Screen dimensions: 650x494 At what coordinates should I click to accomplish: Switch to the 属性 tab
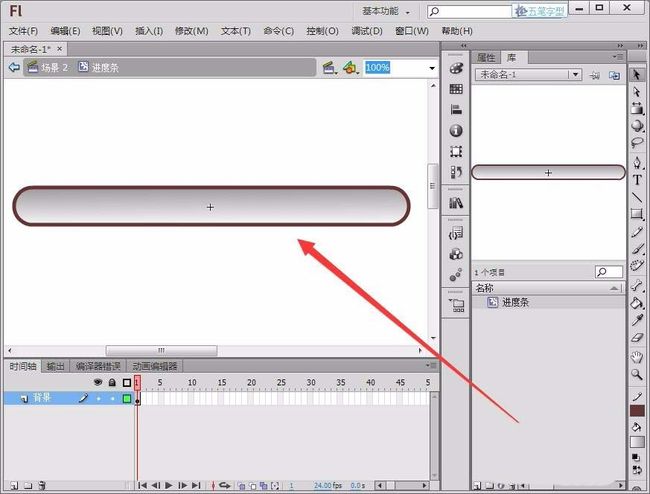click(486, 57)
